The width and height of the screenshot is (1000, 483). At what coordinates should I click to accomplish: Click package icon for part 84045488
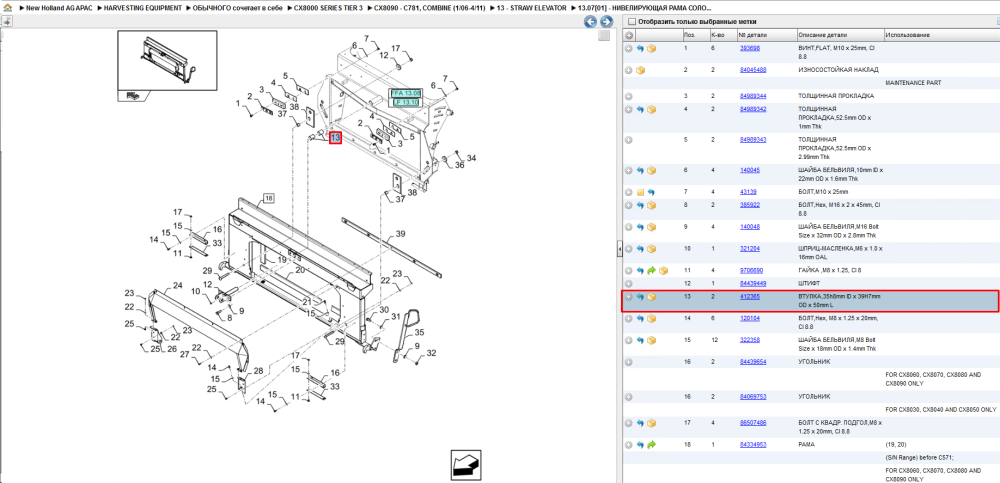tap(640, 70)
